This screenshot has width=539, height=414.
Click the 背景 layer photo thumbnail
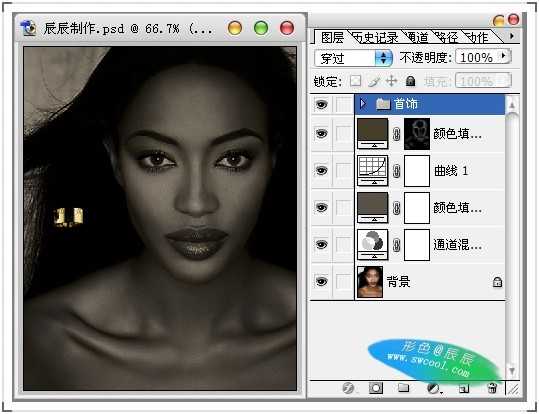coord(370,282)
